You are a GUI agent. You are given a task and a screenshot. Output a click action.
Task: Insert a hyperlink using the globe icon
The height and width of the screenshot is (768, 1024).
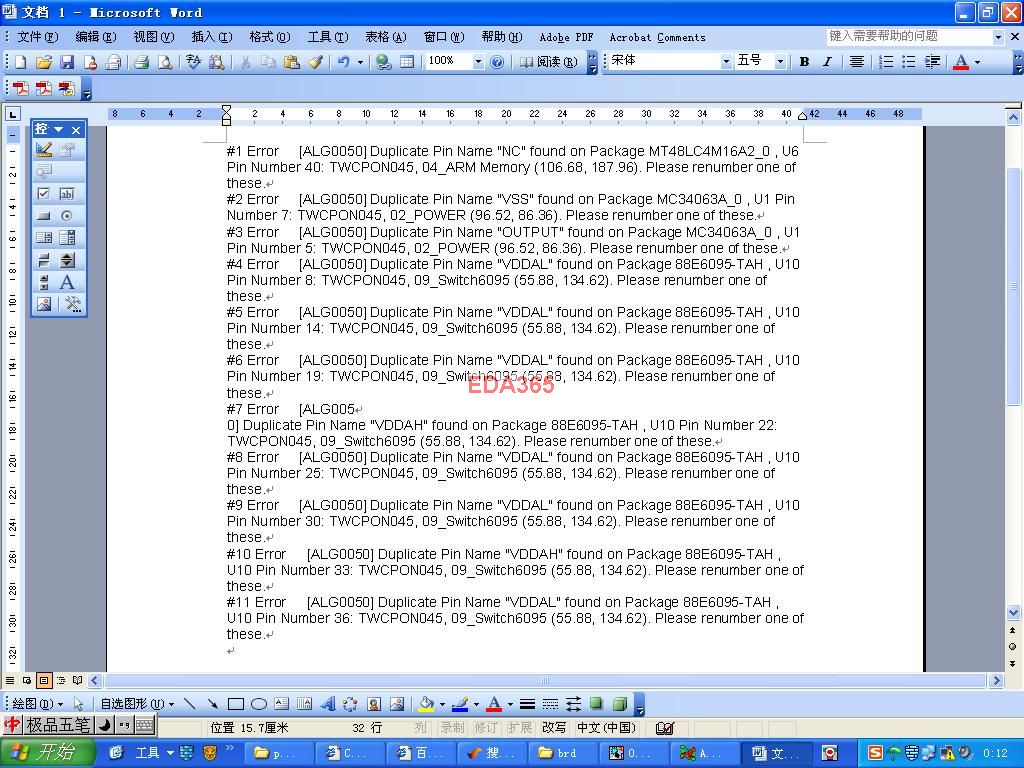tap(384, 62)
